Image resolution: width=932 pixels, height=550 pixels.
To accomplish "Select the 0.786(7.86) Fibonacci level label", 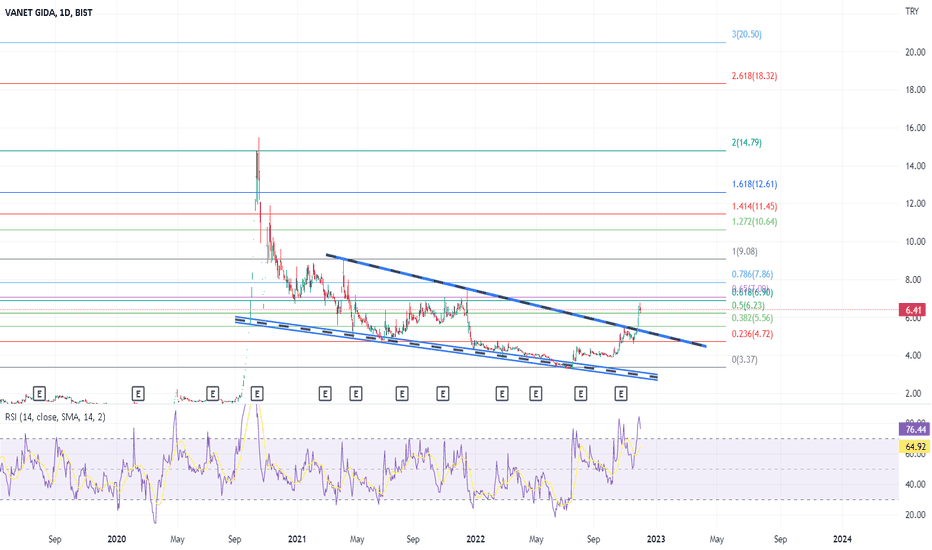I will coord(752,274).
